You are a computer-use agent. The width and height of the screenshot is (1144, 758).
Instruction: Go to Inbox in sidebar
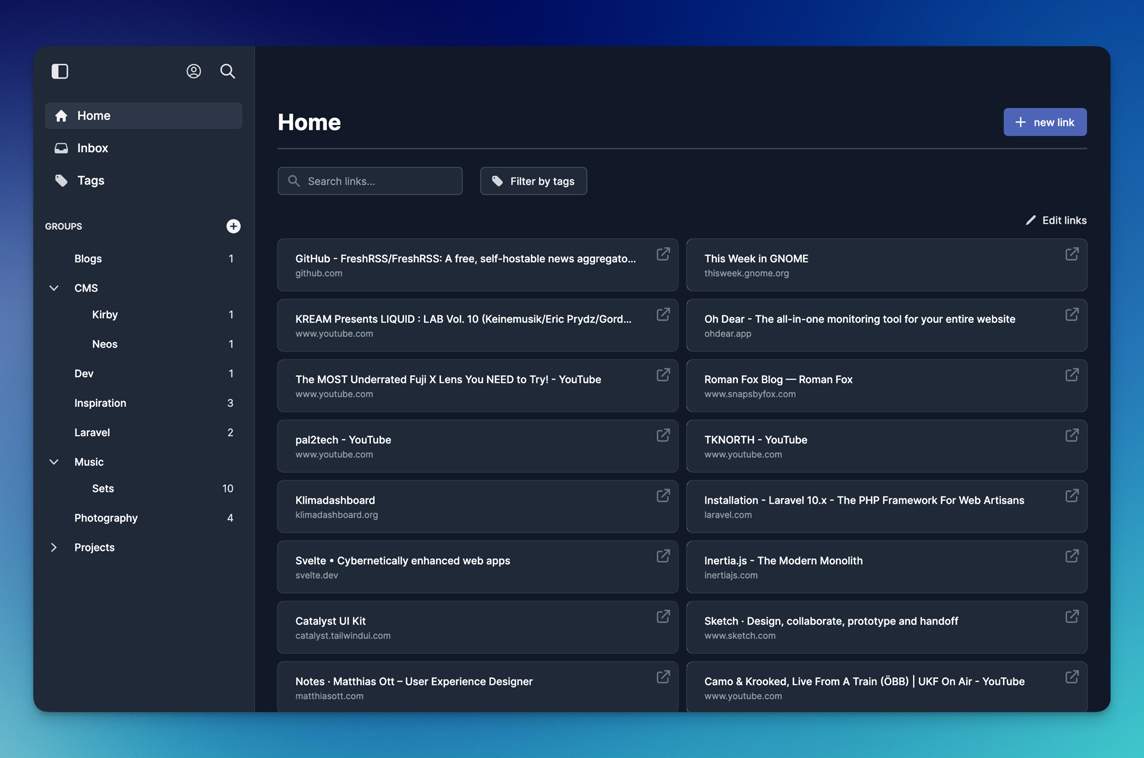click(92, 148)
